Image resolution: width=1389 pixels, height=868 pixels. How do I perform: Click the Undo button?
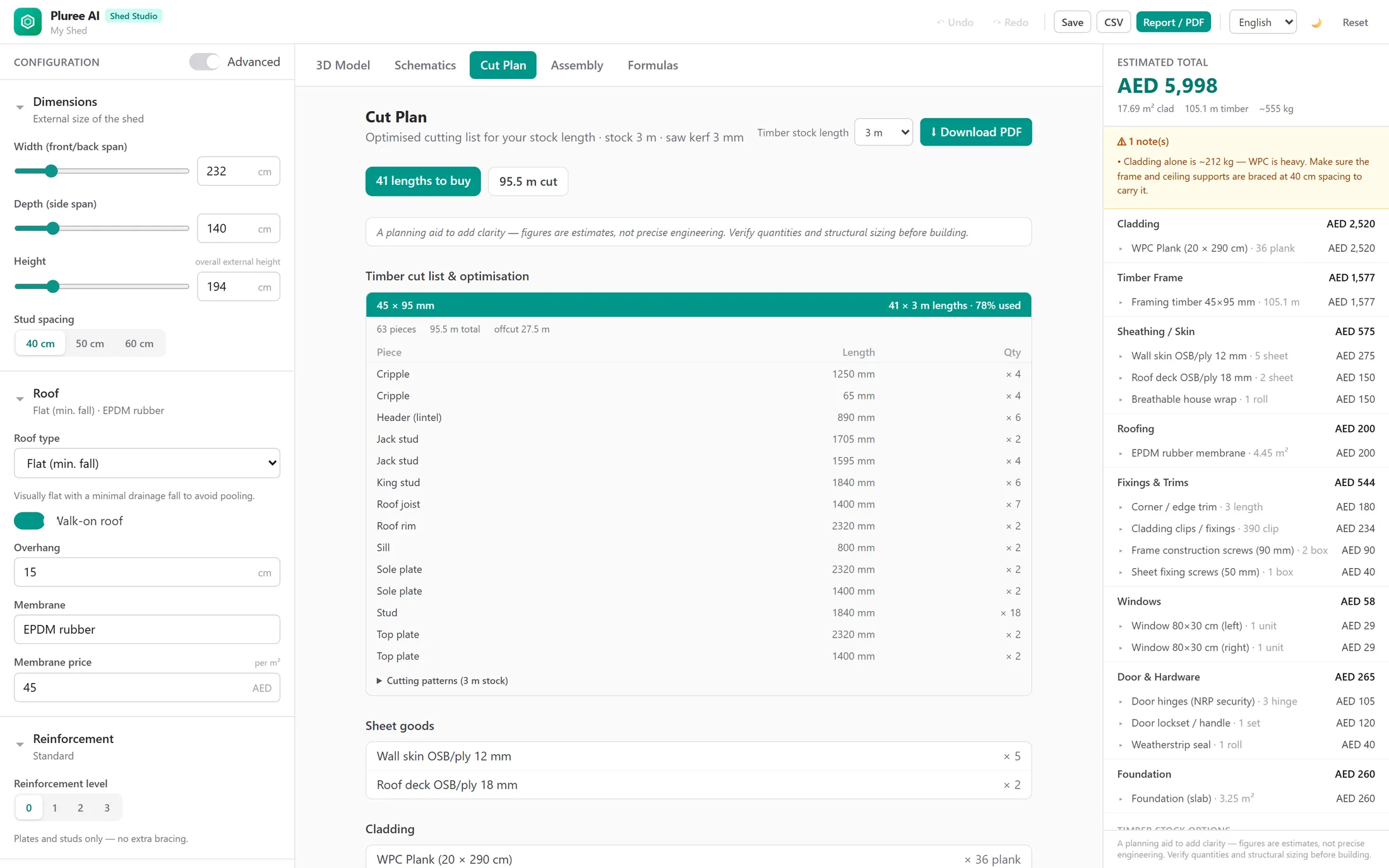click(x=955, y=22)
